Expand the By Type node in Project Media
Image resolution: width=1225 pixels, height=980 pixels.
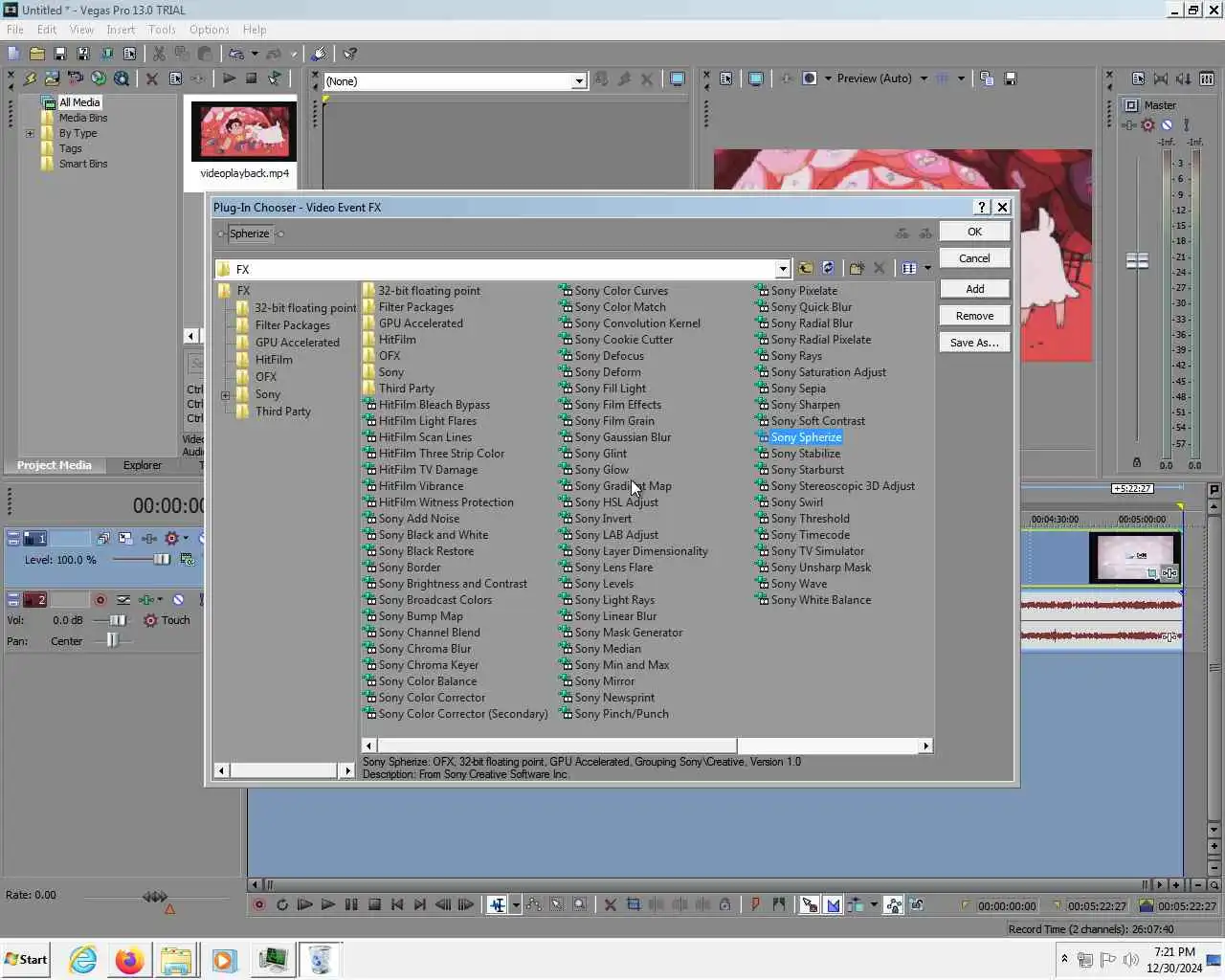click(30, 134)
